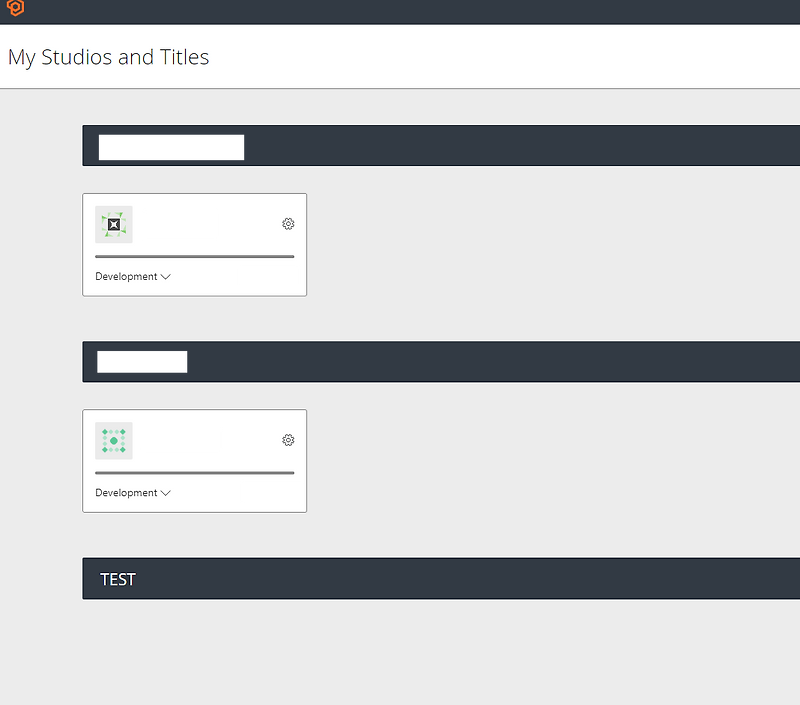The image size is (800, 705).
Task: Click the gear icon beside the top title name
Action: pos(288,224)
